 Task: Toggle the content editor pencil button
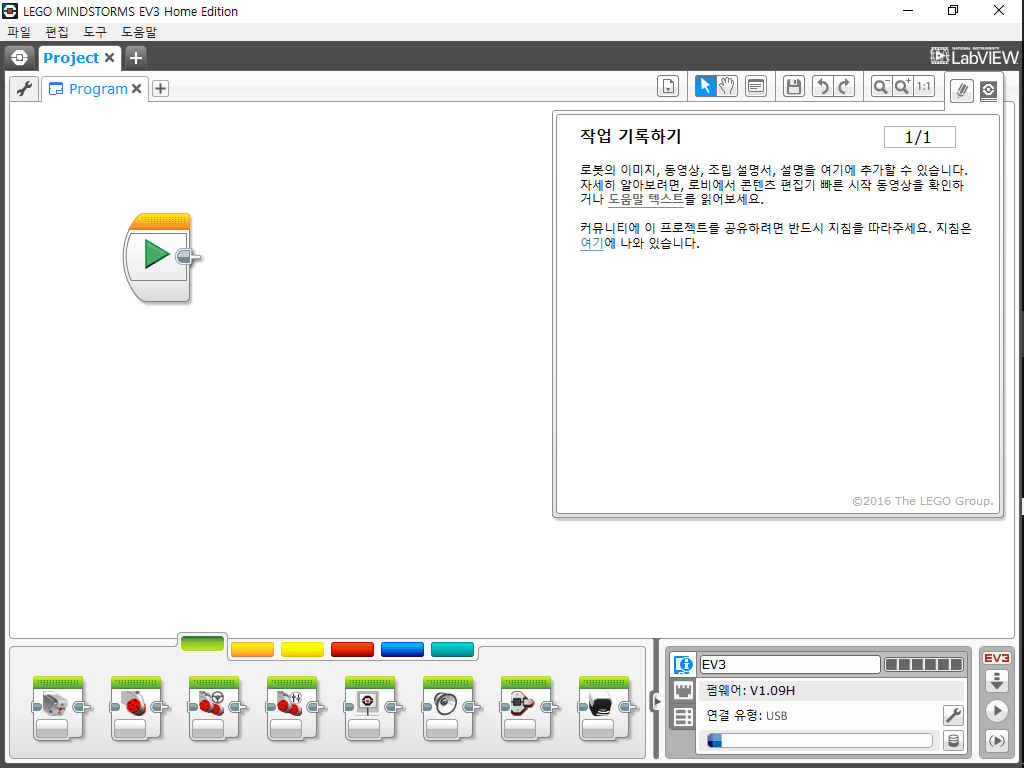(x=961, y=91)
